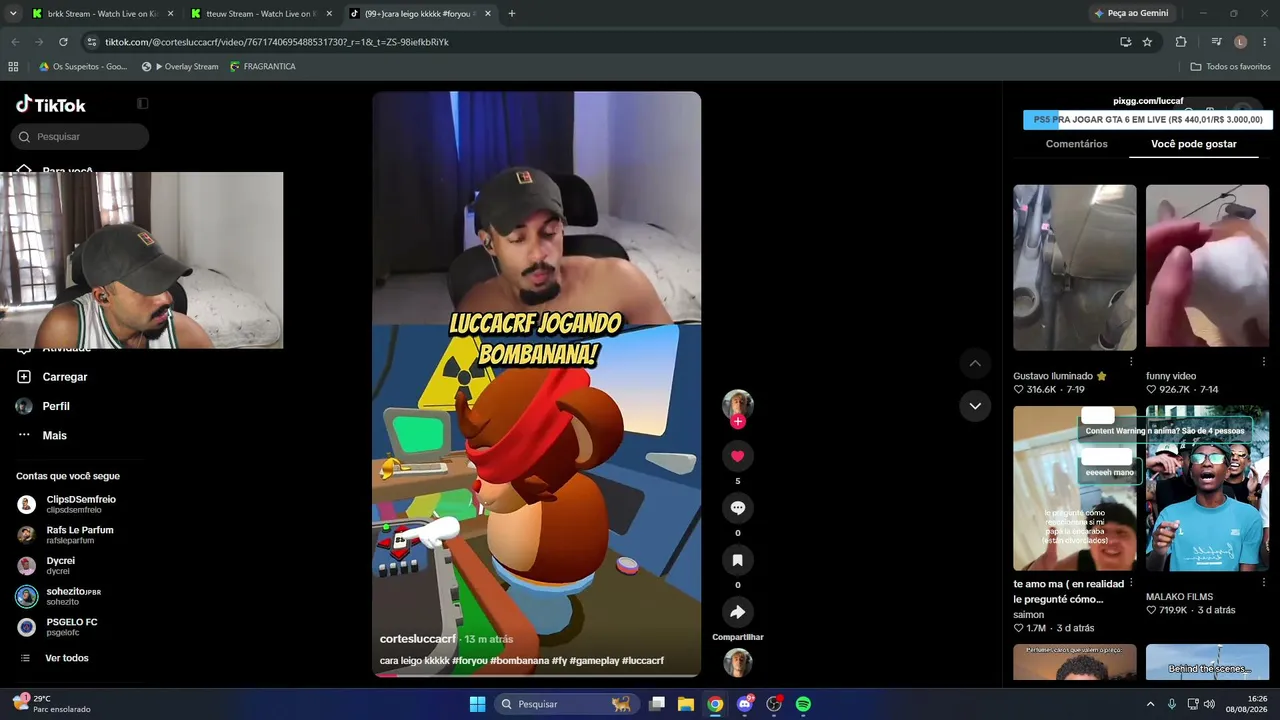Share the video using the arrow icon
Screen dimensions: 1280x720
click(737, 612)
